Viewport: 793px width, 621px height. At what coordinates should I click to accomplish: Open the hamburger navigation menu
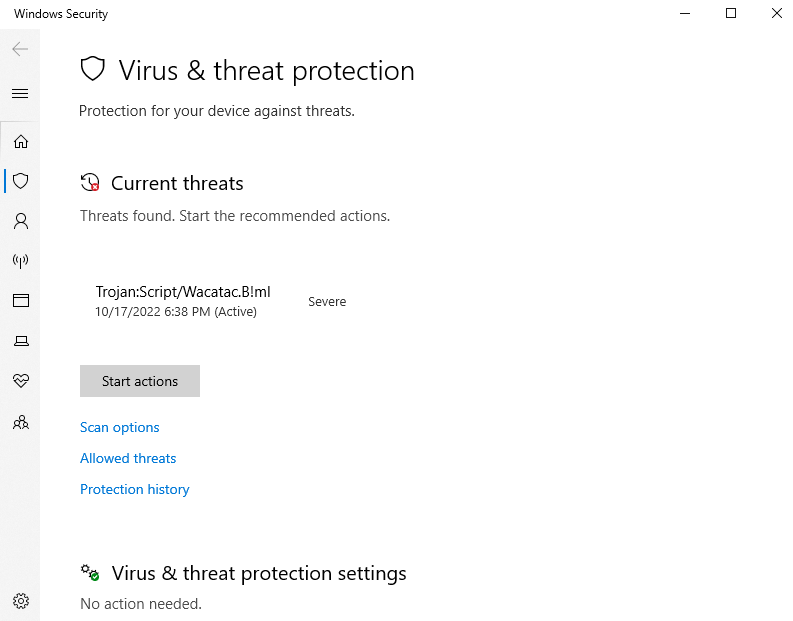point(20,94)
